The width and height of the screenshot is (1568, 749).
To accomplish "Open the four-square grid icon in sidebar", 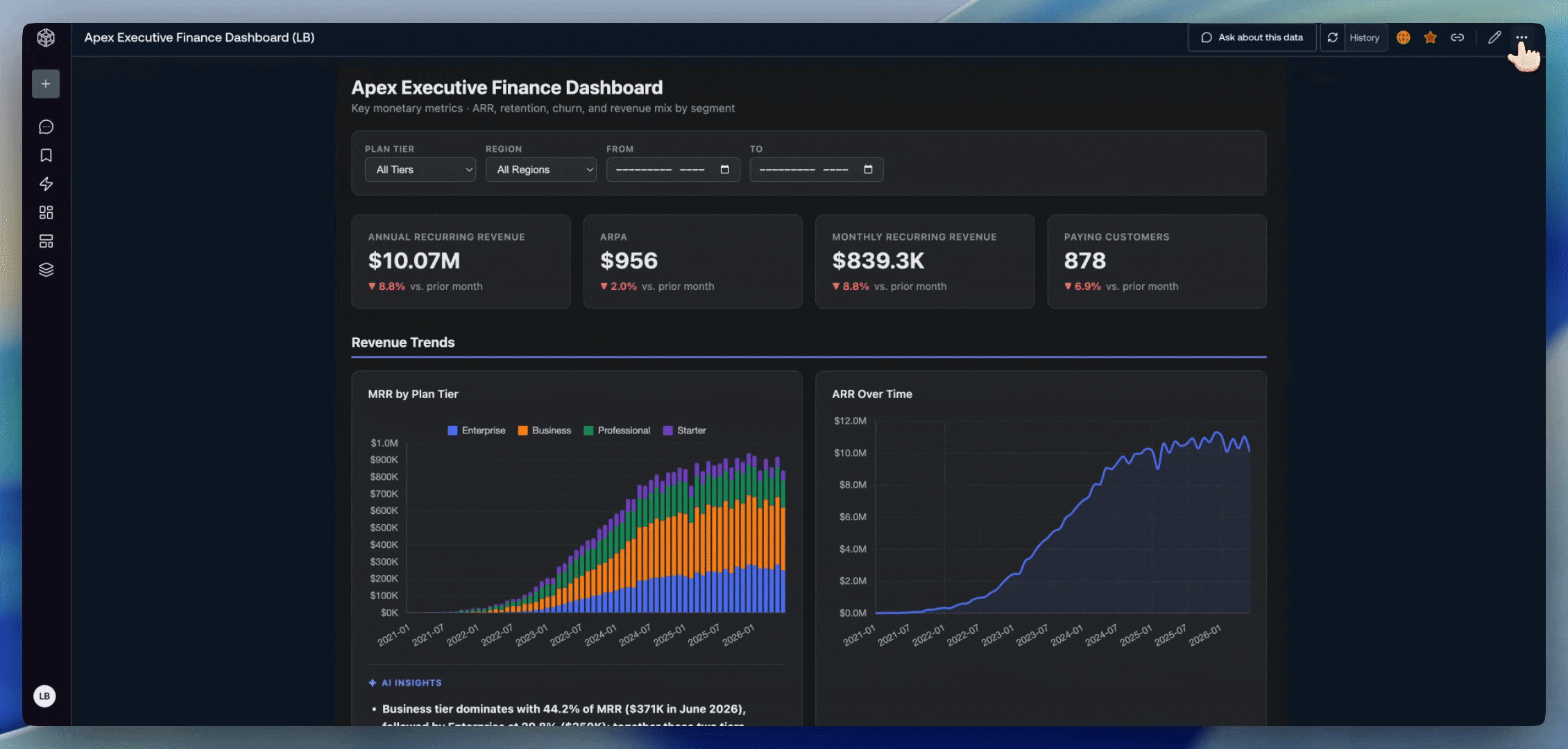I will click(46, 212).
